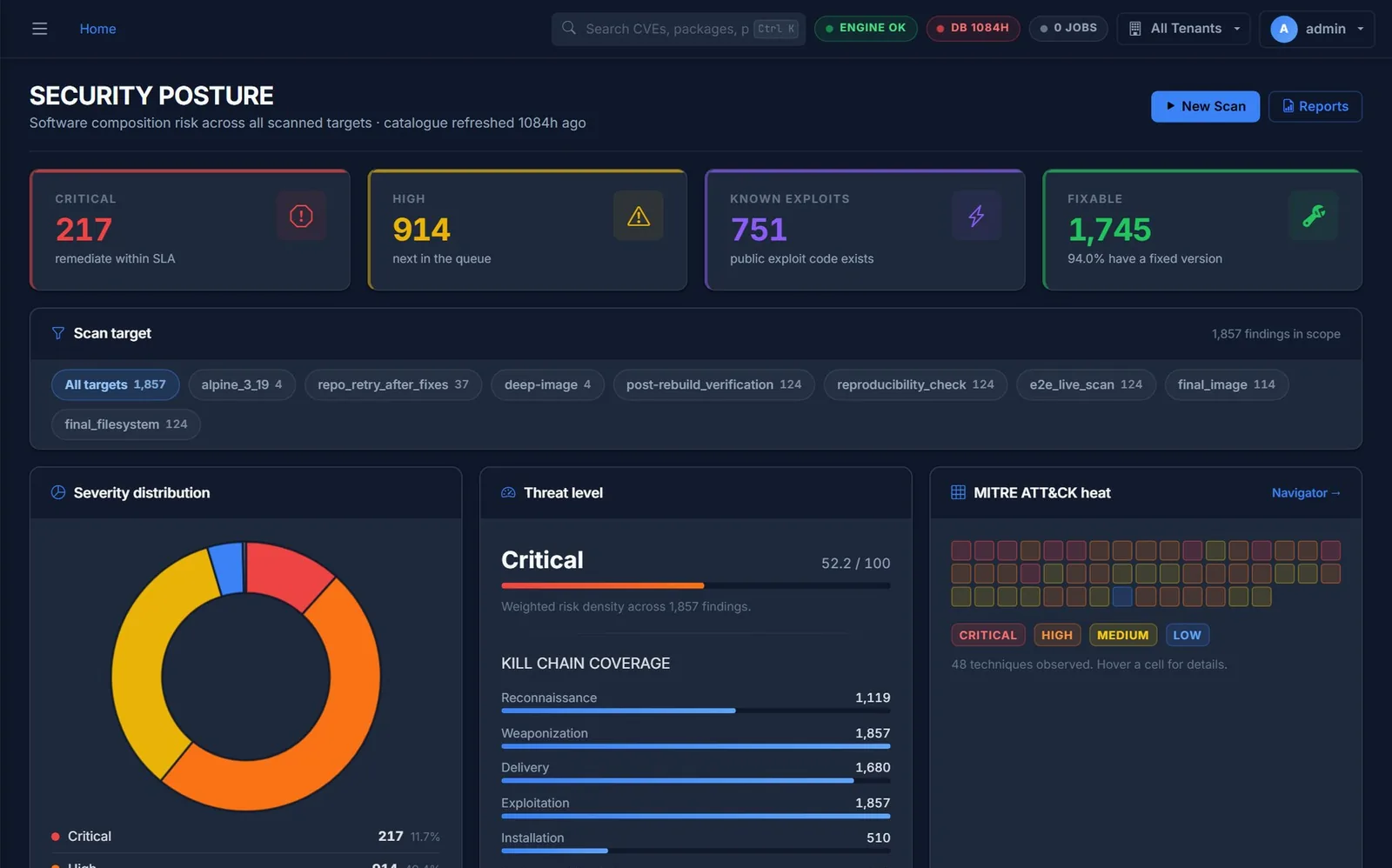Open the All Tenants dropdown
Image resolution: width=1392 pixels, height=868 pixels.
pyautogui.click(x=1183, y=29)
